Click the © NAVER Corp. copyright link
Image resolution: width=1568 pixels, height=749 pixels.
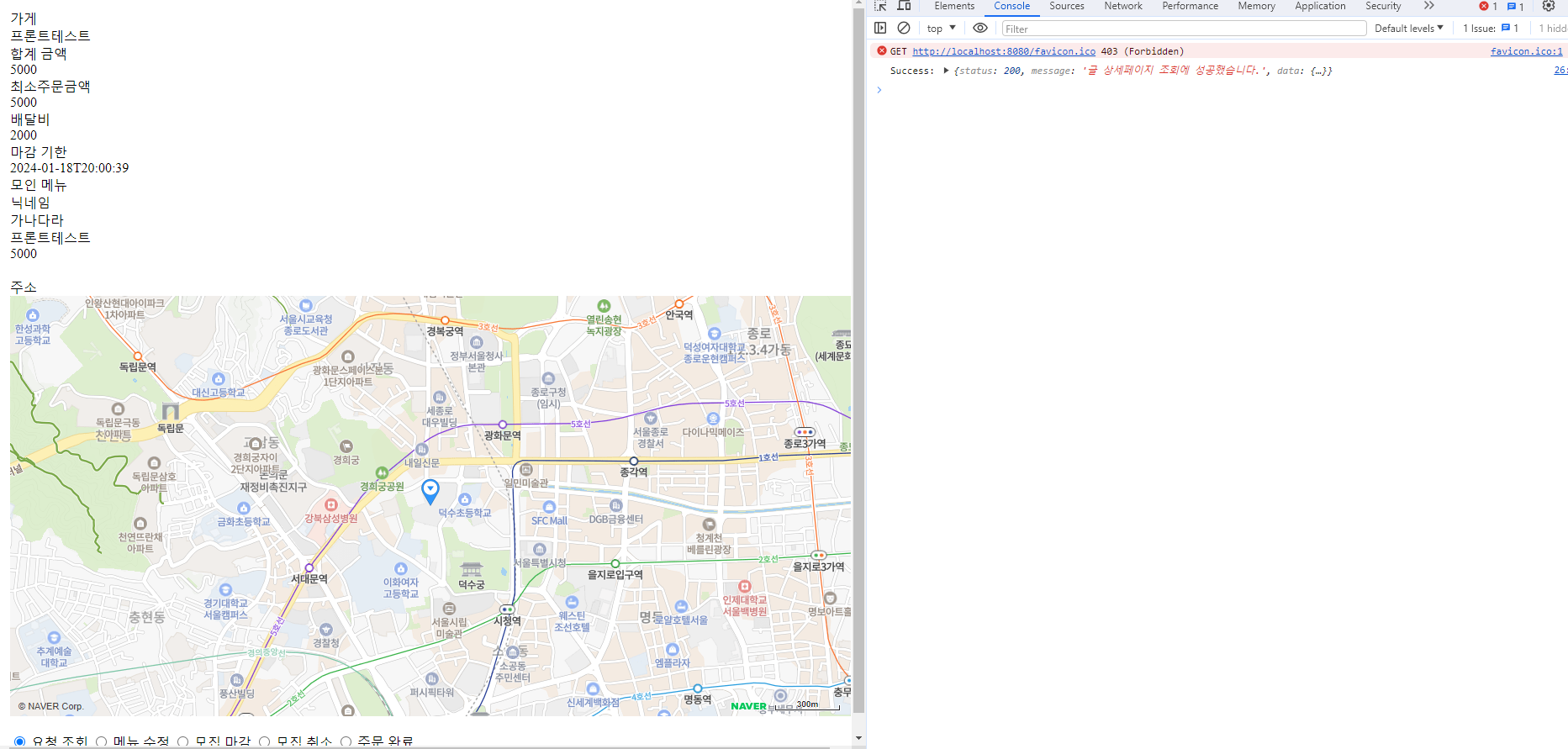click(50, 706)
